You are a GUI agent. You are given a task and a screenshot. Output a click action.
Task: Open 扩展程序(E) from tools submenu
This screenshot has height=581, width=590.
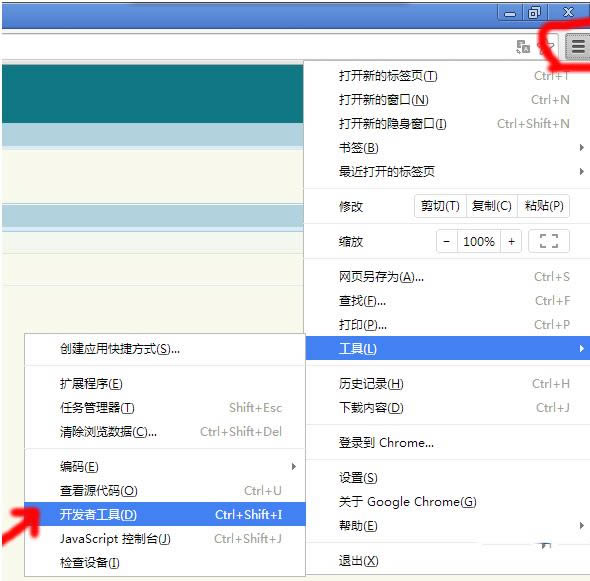coord(165,384)
